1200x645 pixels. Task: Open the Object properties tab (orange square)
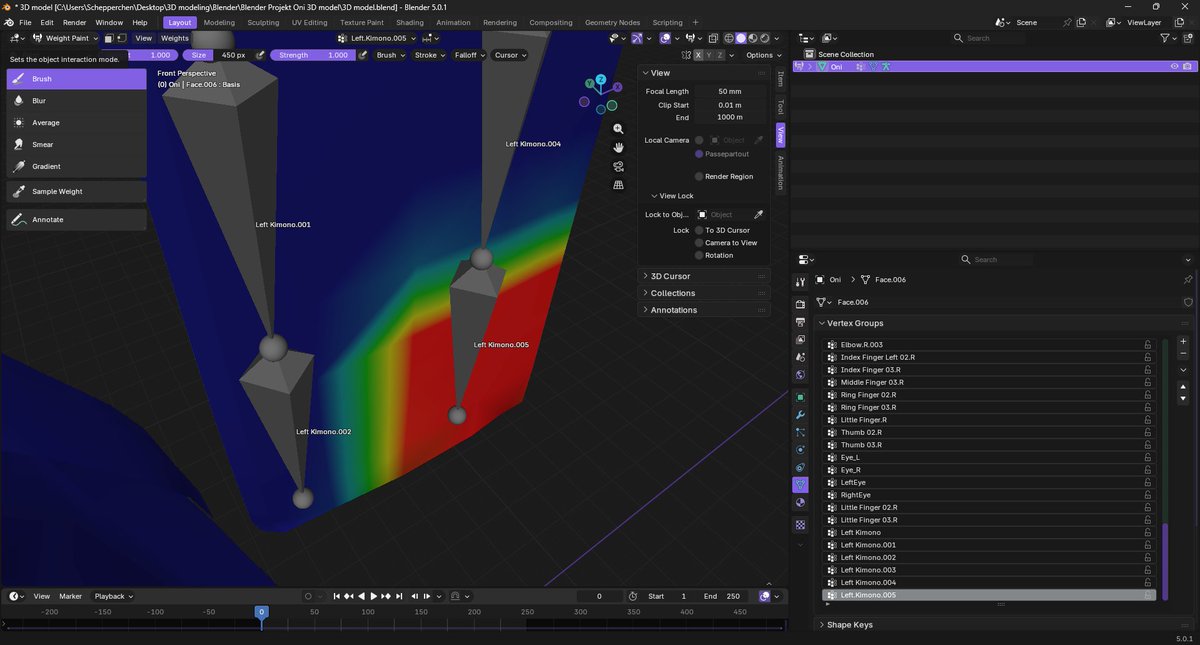[x=800, y=397]
